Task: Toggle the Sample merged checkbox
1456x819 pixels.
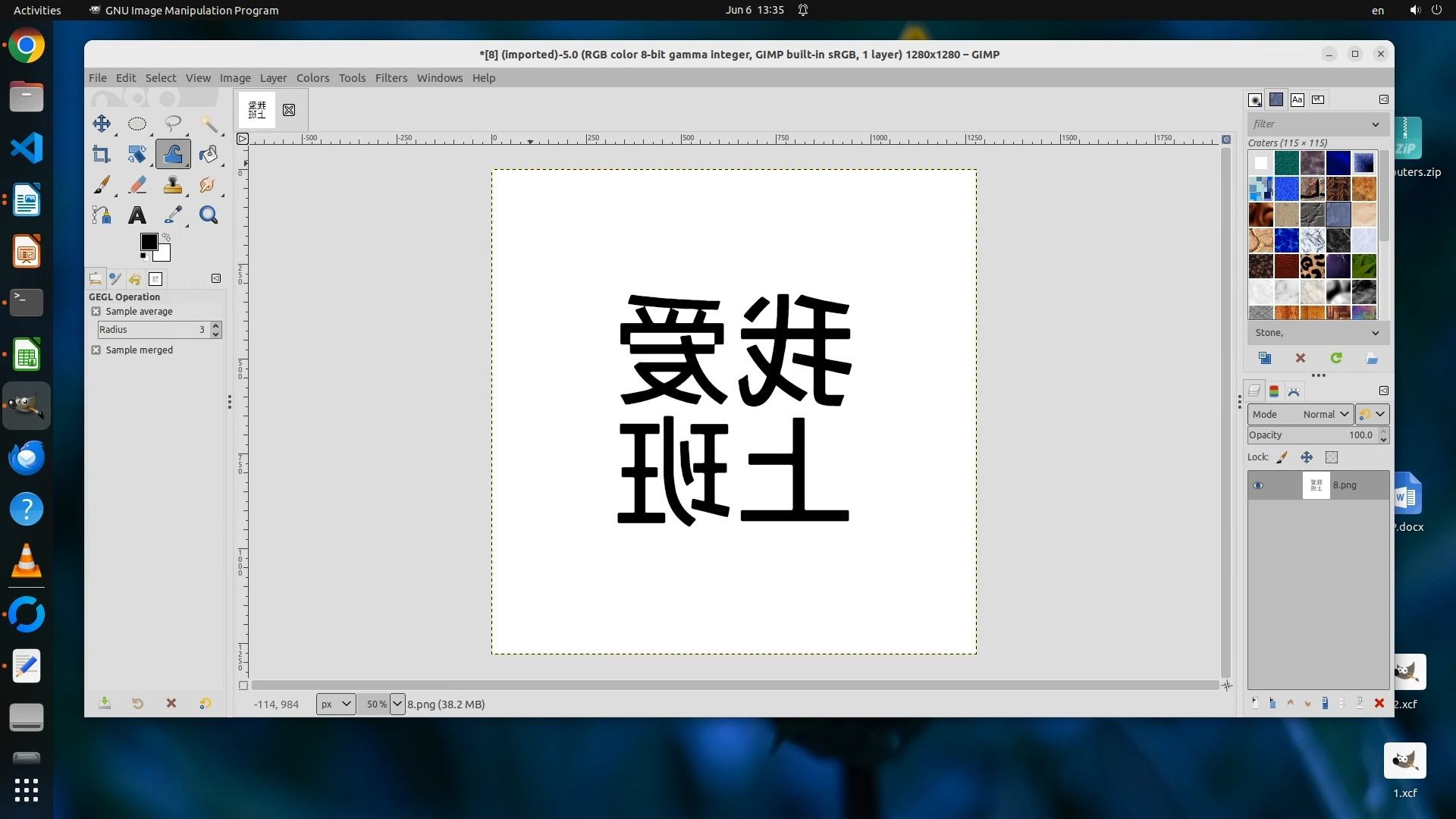Action: coord(96,350)
